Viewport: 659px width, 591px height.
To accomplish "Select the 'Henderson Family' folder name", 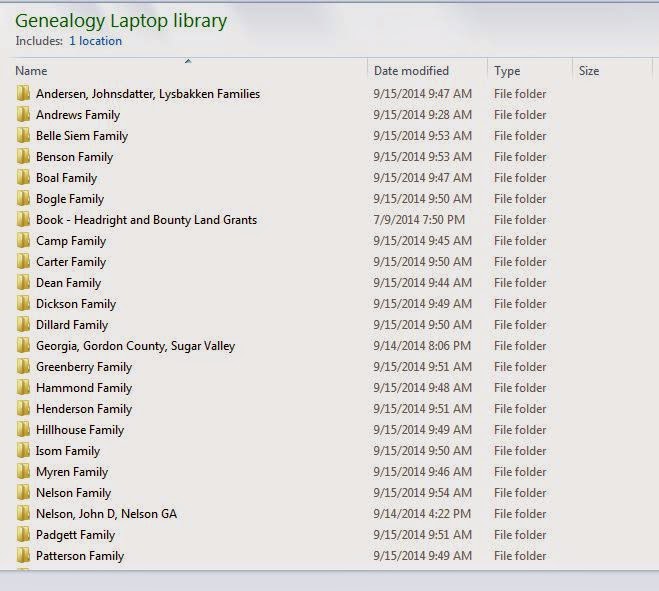I will tap(84, 409).
